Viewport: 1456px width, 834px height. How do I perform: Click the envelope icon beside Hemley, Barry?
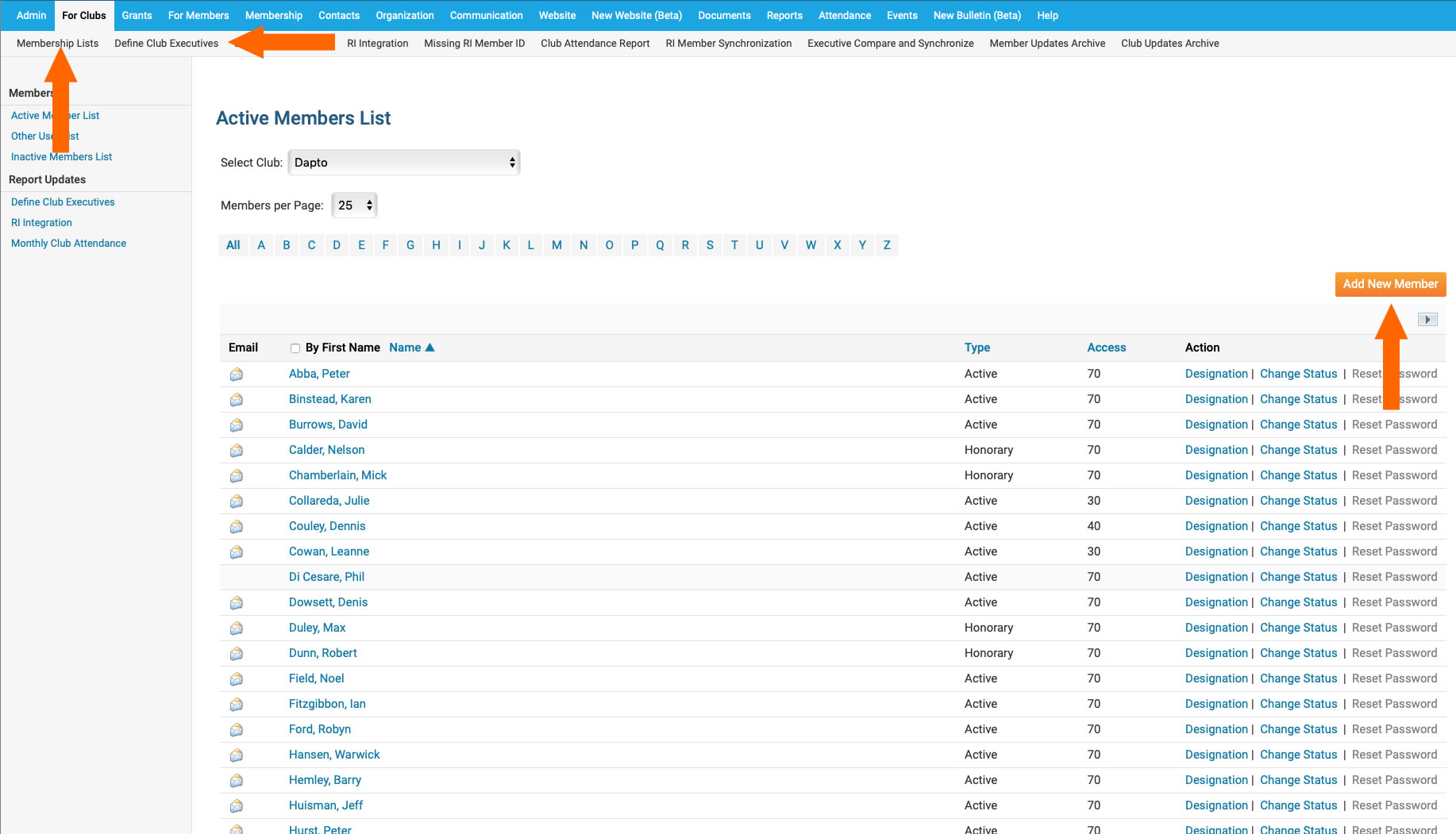(236, 780)
